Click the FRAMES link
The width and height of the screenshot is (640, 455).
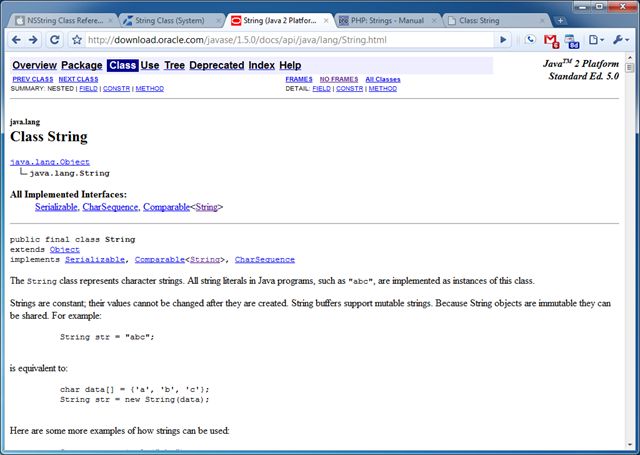tap(299, 79)
